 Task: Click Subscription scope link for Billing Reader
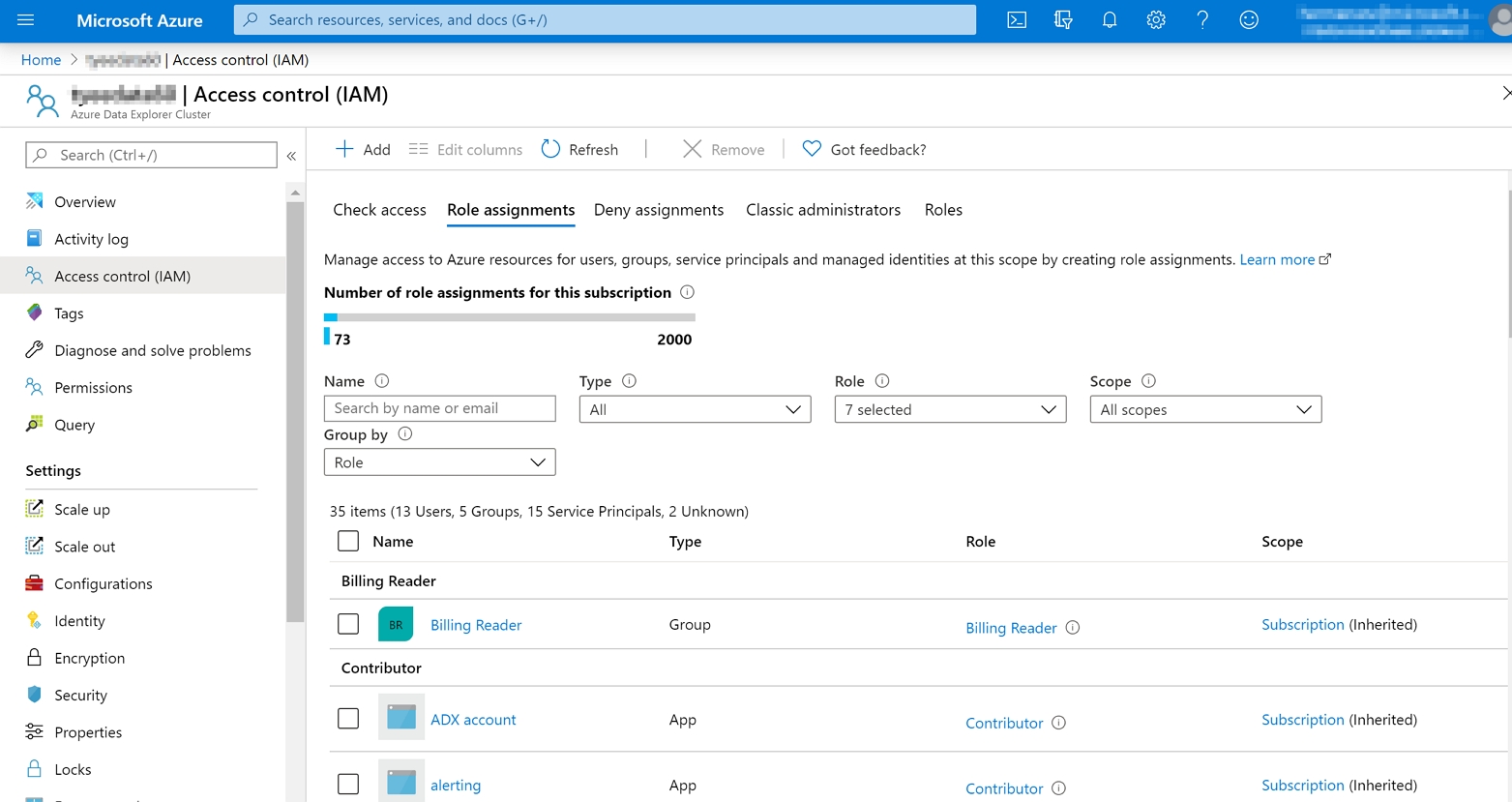point(1303,625)
